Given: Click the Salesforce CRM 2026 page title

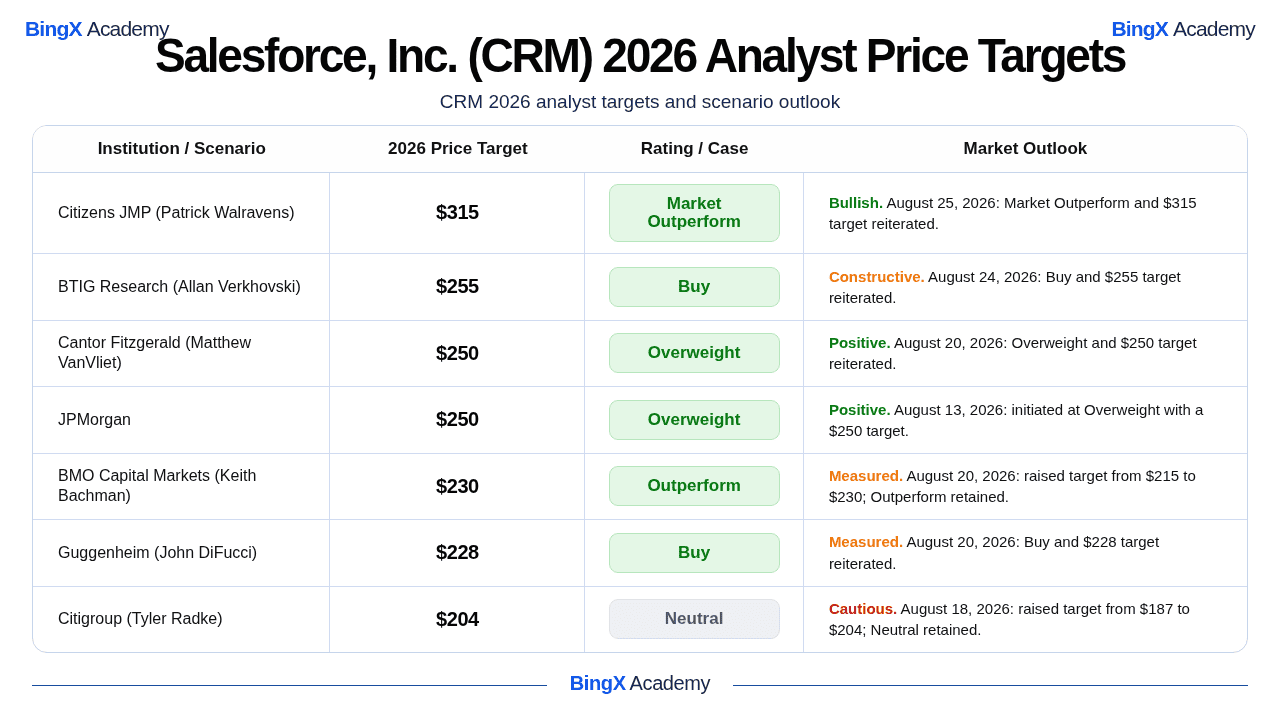Looking at the screenshot, I should 640,56.
